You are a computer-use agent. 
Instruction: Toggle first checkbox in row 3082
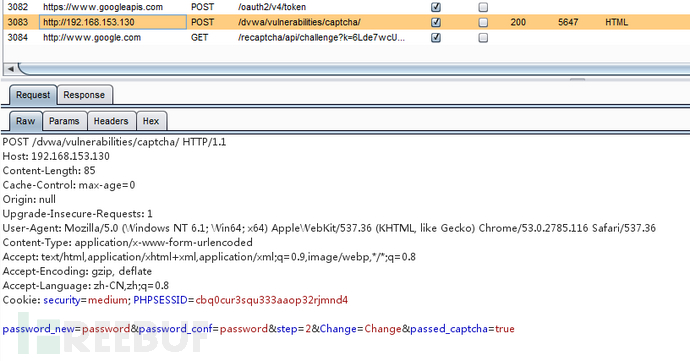436,7
